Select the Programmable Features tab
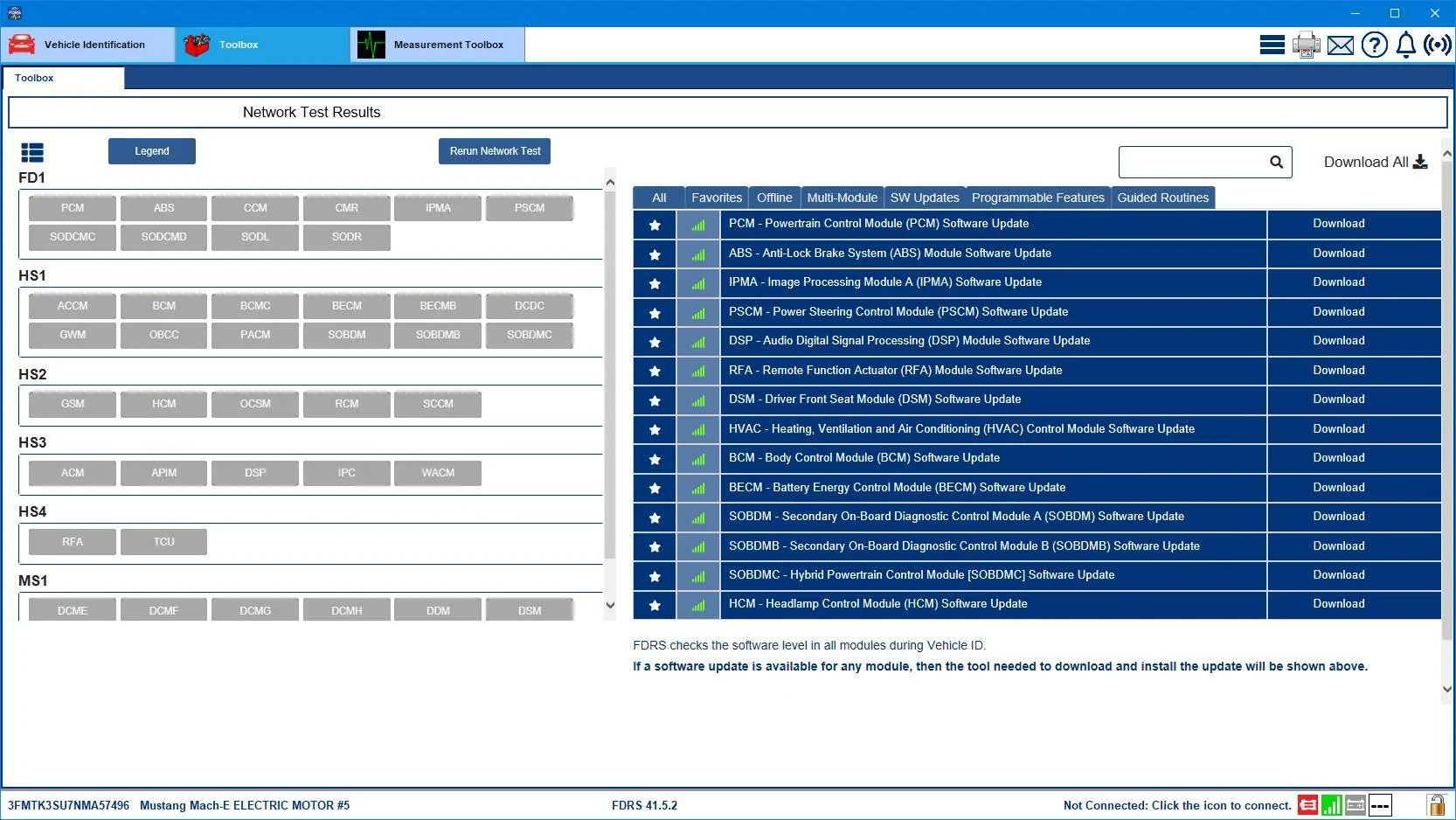 tap(1038, 198)
